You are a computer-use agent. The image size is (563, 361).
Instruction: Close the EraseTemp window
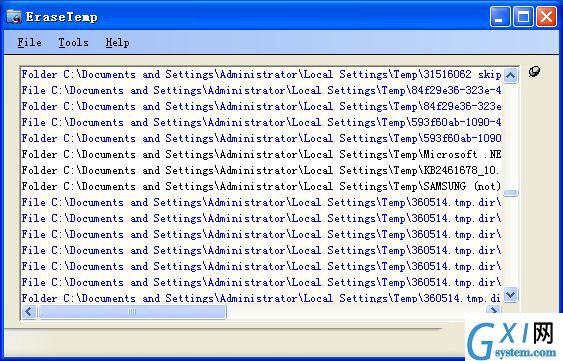pyautogui.click(x=546, y=17)
